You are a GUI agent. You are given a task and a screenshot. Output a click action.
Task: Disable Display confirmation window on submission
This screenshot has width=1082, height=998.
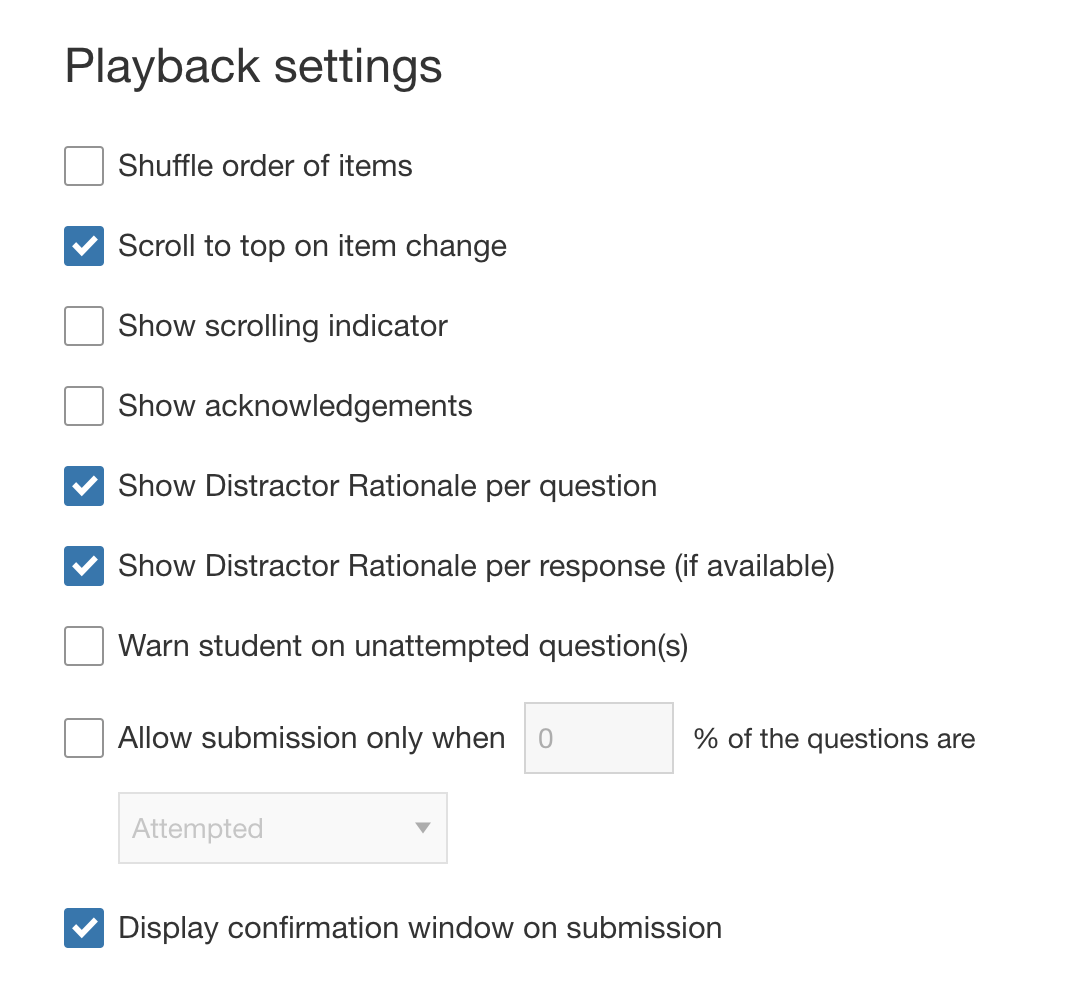(x=83, y=928)
